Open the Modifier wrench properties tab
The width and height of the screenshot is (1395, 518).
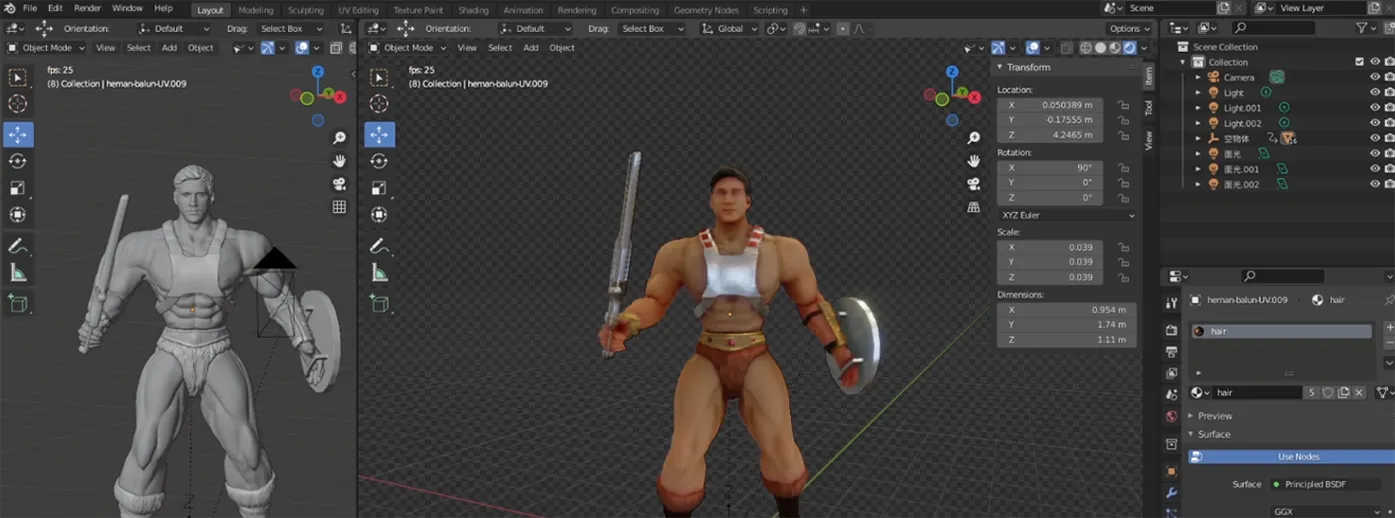click(1171, 493)
